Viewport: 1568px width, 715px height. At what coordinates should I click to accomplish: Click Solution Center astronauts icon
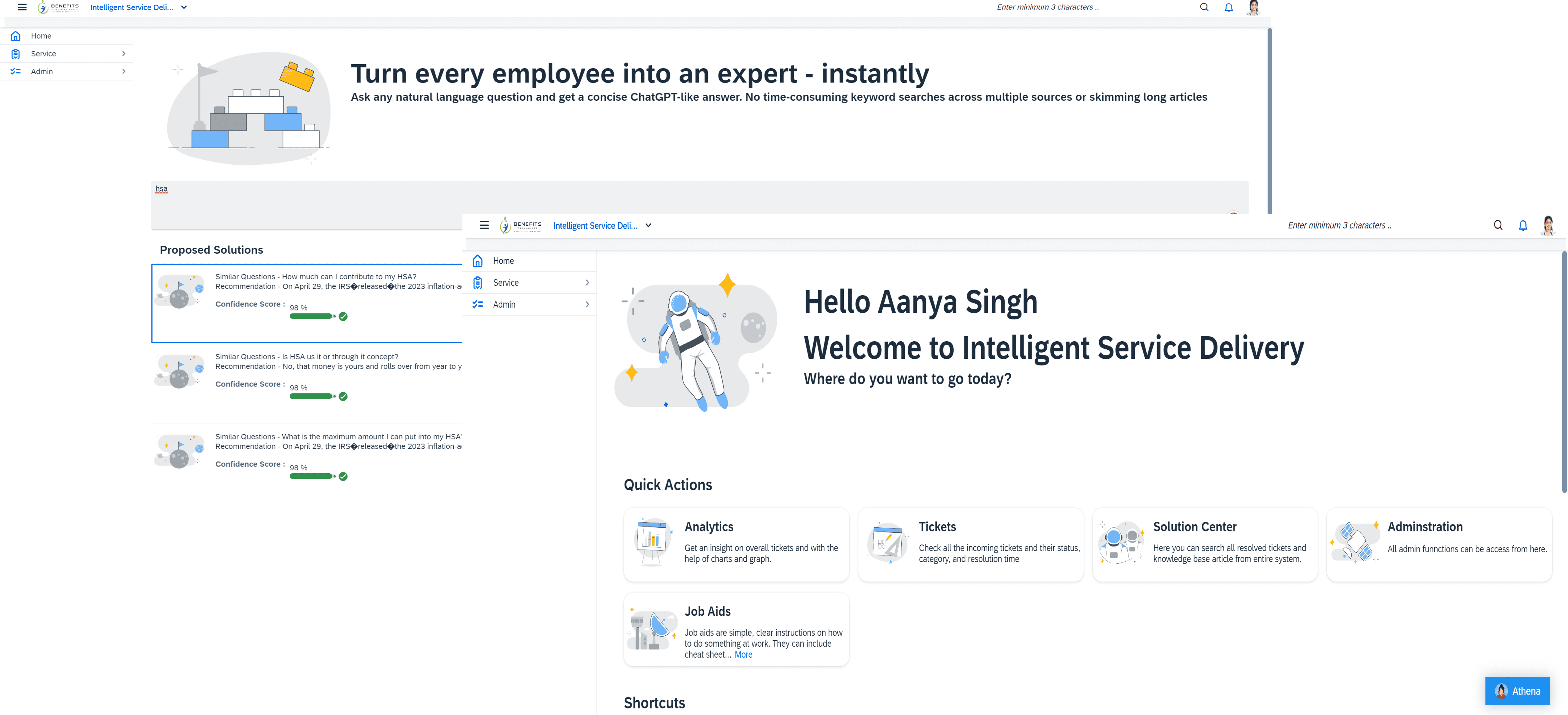pos(1121,542)
